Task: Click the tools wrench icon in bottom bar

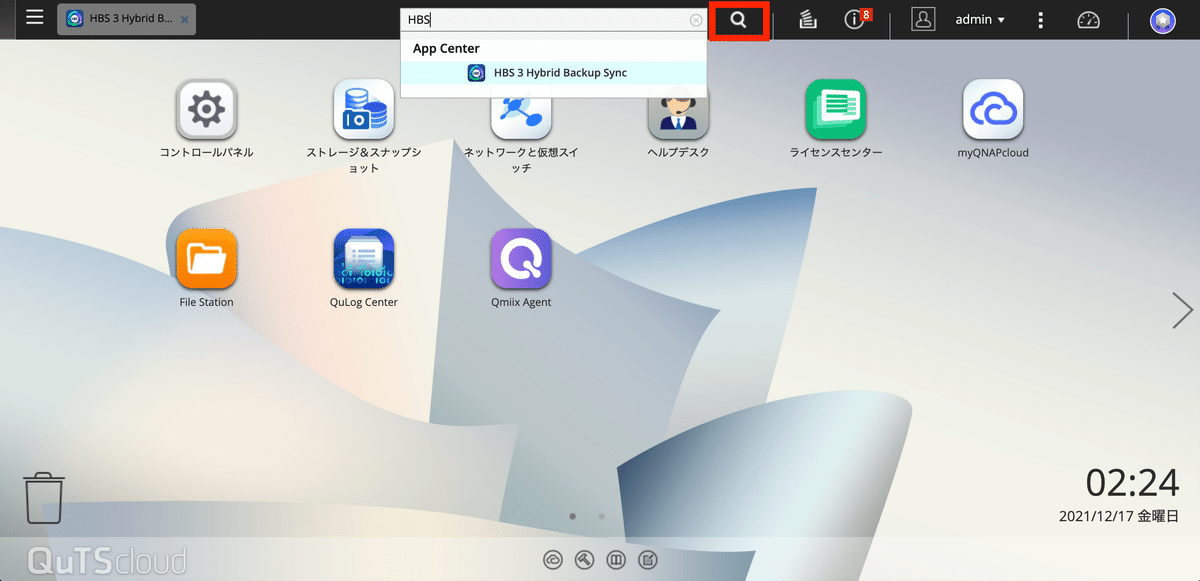Action: 585,560
